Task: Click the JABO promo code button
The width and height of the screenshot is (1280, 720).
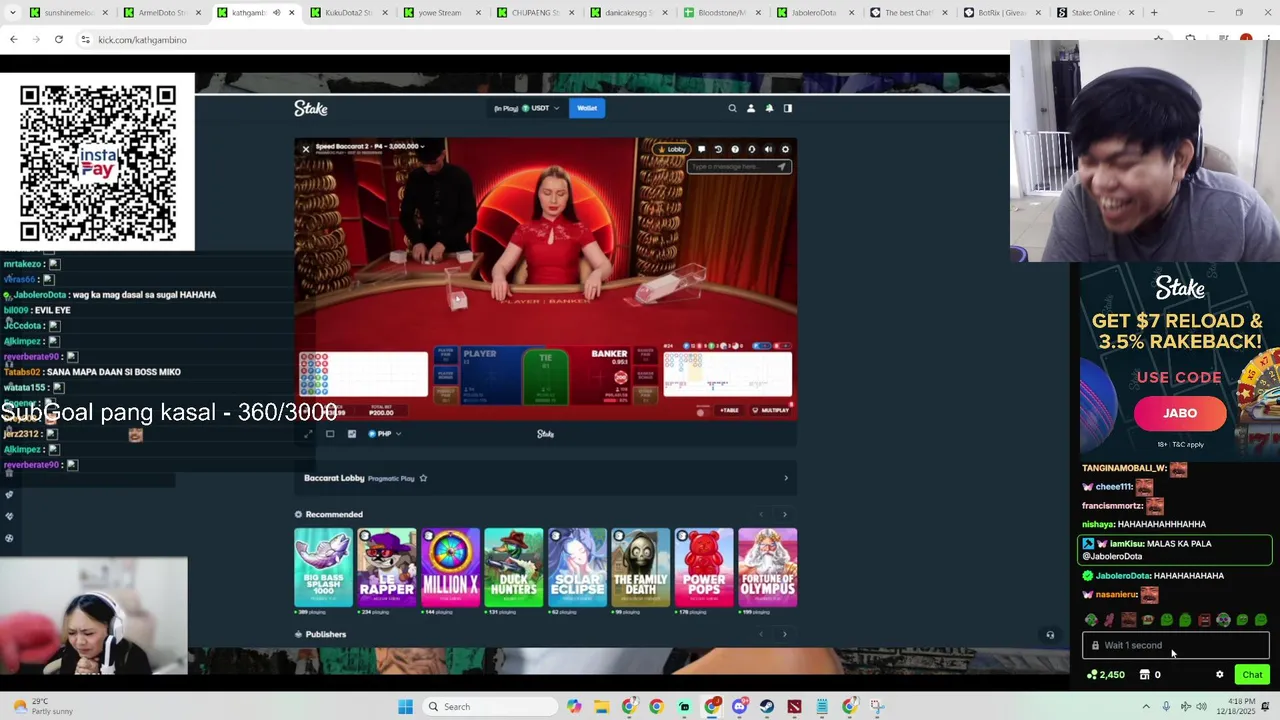Action: (x=1180, y=413)
